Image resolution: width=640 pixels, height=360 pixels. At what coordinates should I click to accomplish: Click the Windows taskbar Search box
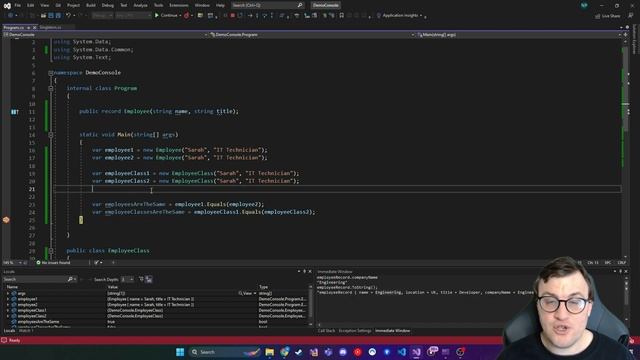tap(225, 352)
